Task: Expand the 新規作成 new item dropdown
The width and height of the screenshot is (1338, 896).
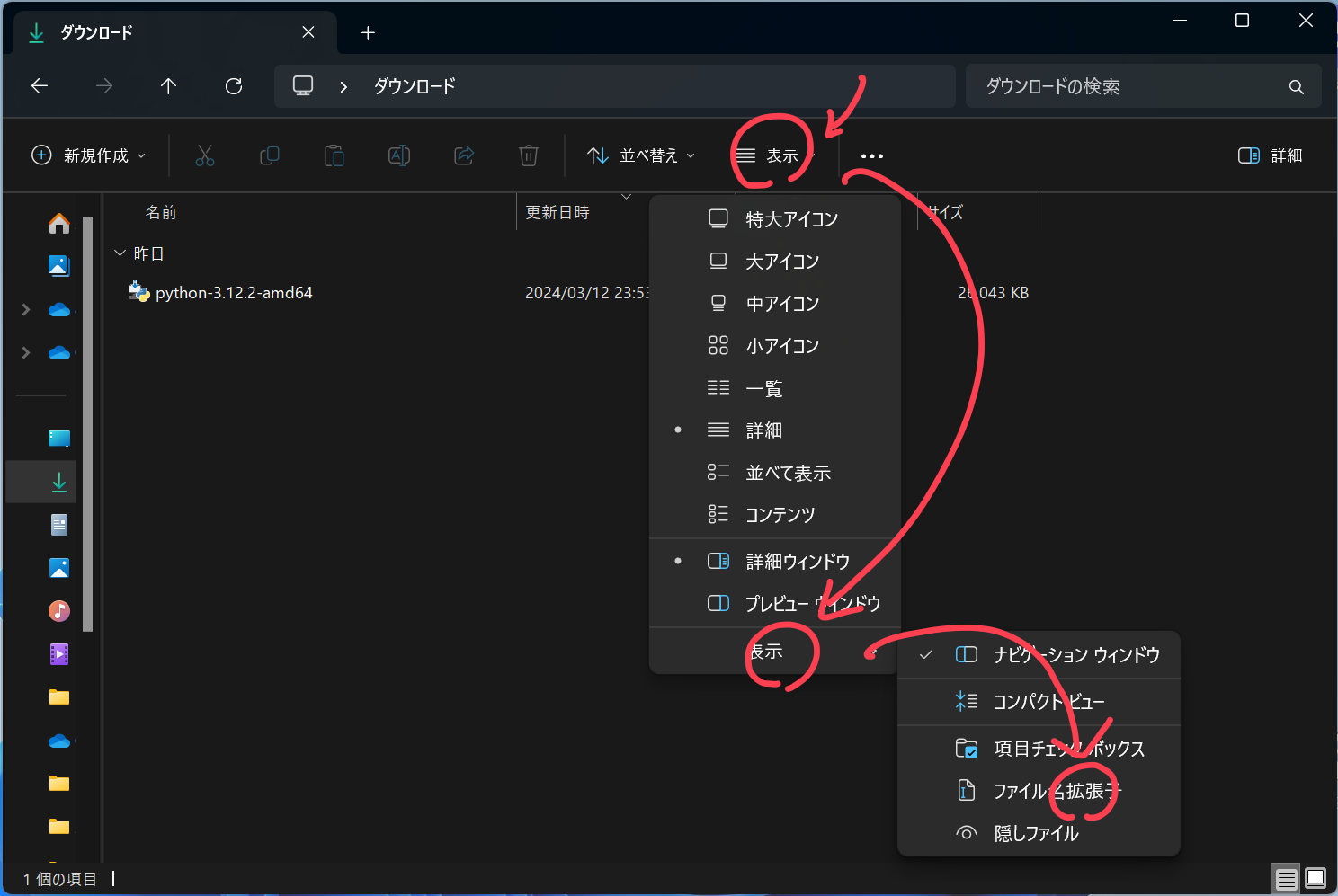Action: [88, 156]
